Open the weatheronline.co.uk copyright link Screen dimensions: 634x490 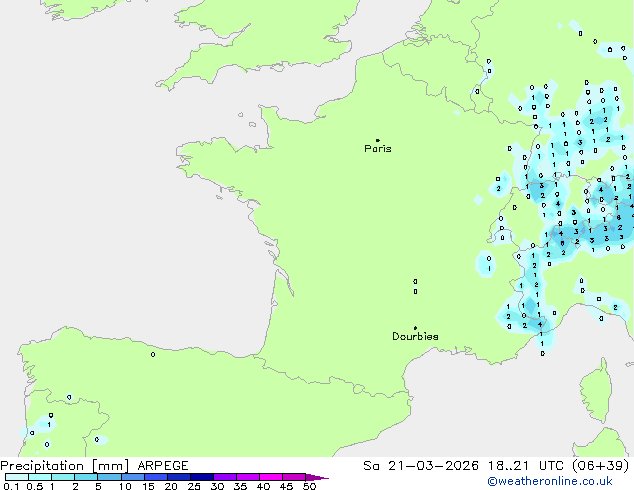(573, 483)
